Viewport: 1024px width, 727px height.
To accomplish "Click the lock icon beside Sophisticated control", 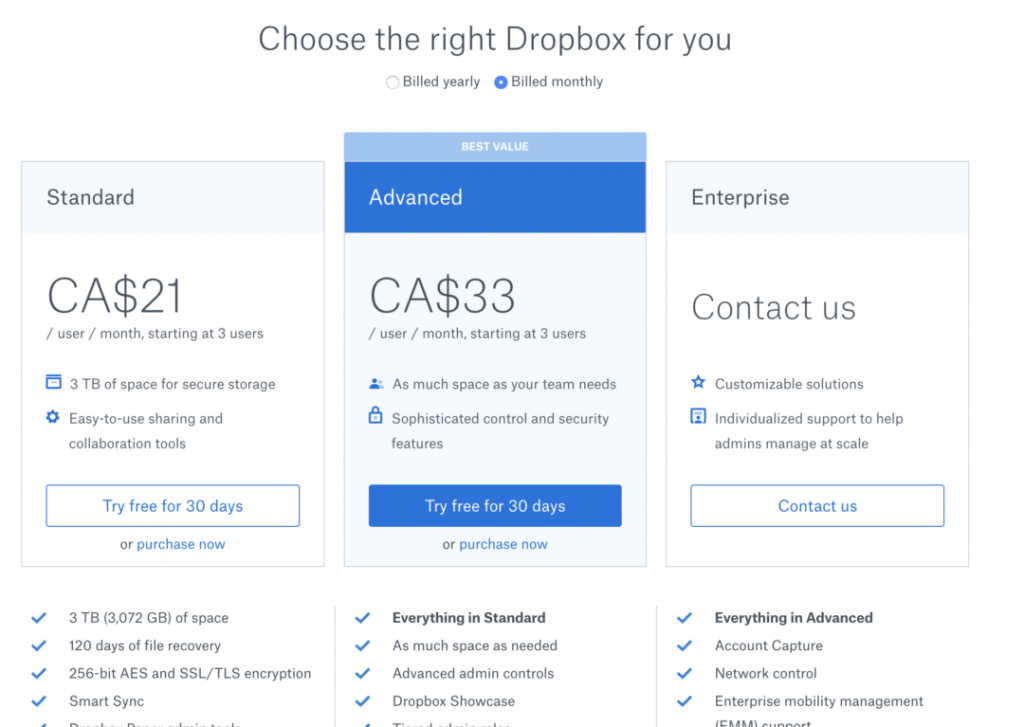I will pos(376,415).
